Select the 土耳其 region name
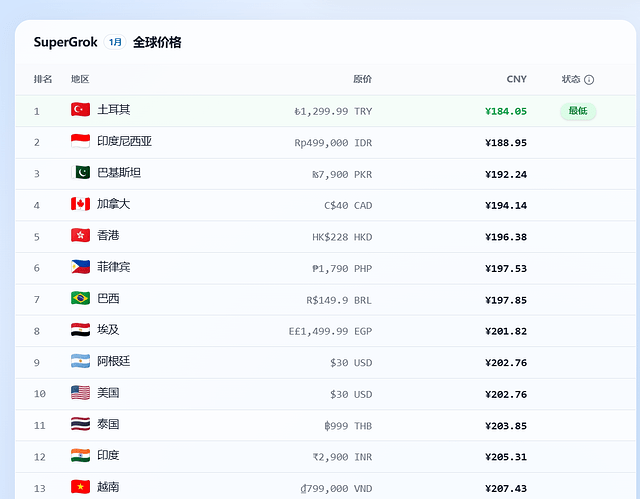Screen dimensions: 640x499 (113, 110)
